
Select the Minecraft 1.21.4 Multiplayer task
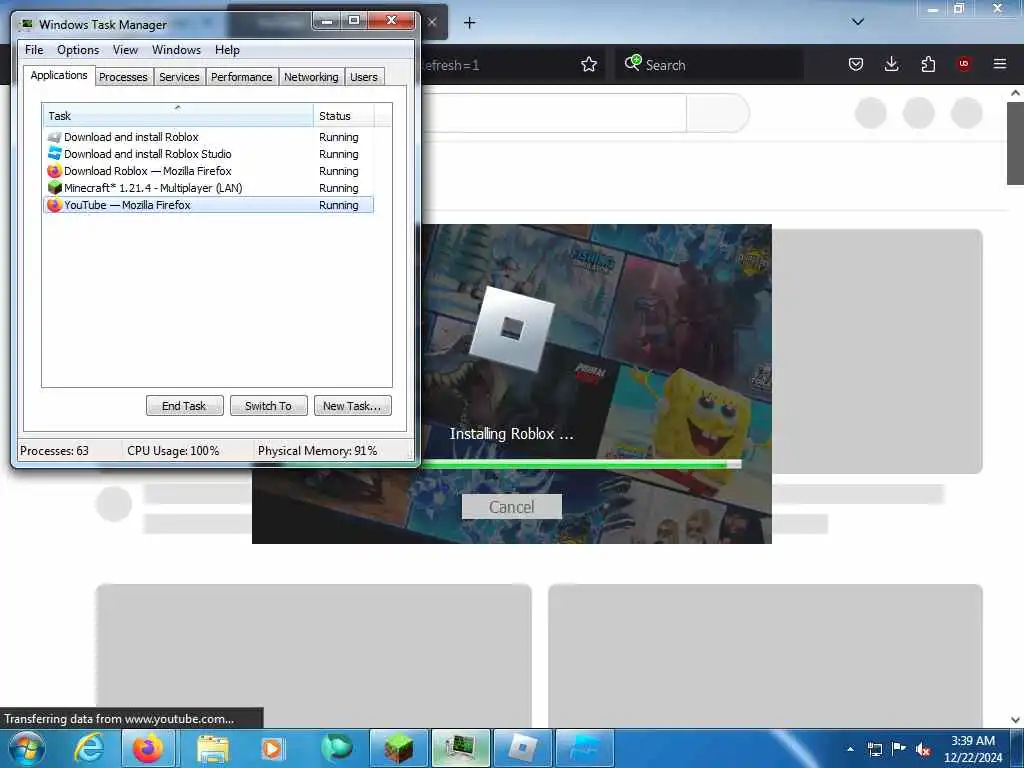[x=208, y=188]
